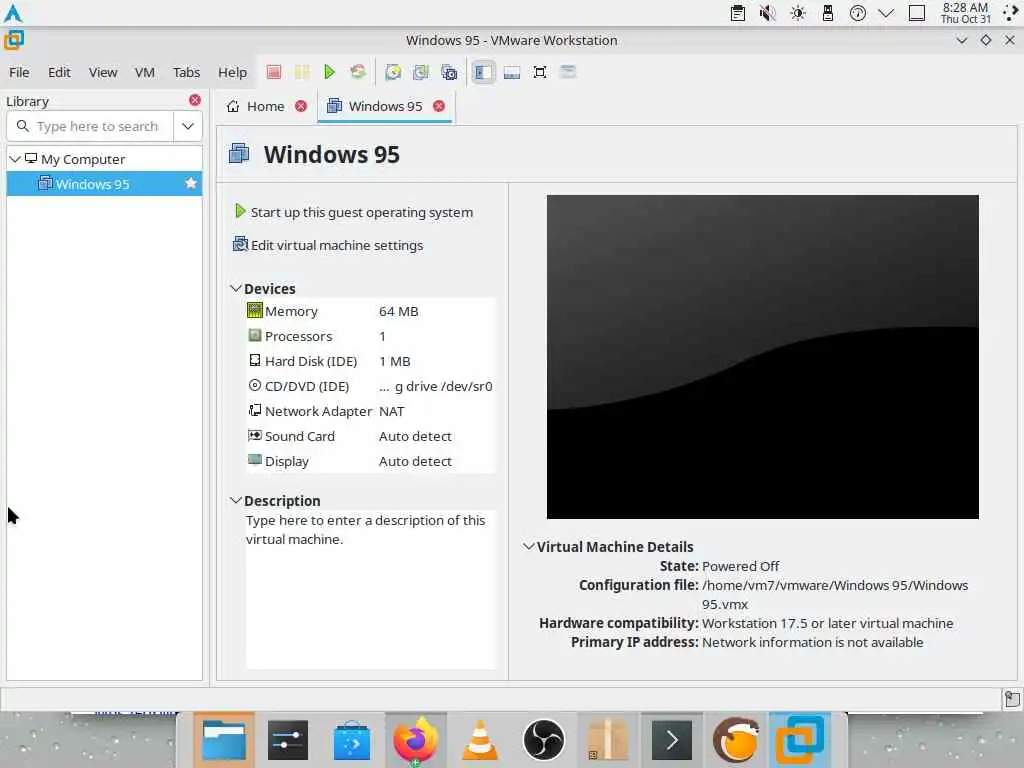Open the Snapshot Manager toolbar icon
This screenshot has height=768, width=1024.
[x=449, y=72]
